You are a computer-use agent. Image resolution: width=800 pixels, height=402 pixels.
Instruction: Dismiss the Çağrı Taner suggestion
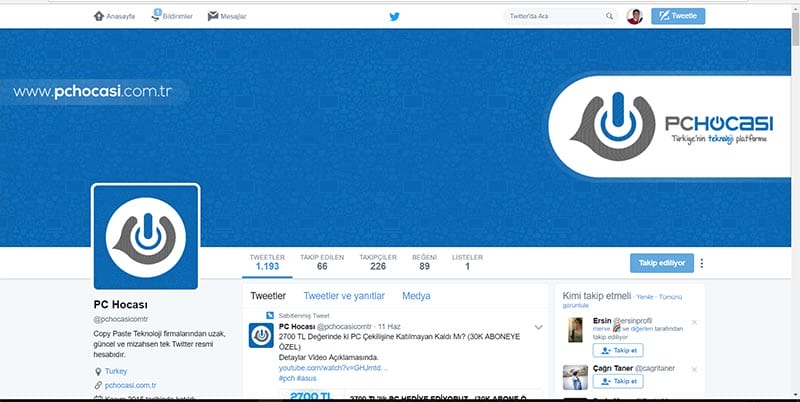[x=694, y=368]
